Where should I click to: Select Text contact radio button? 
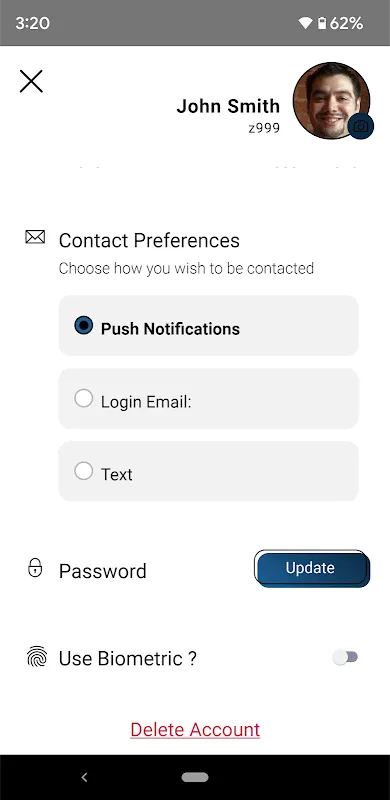click(x=84, y=471)
